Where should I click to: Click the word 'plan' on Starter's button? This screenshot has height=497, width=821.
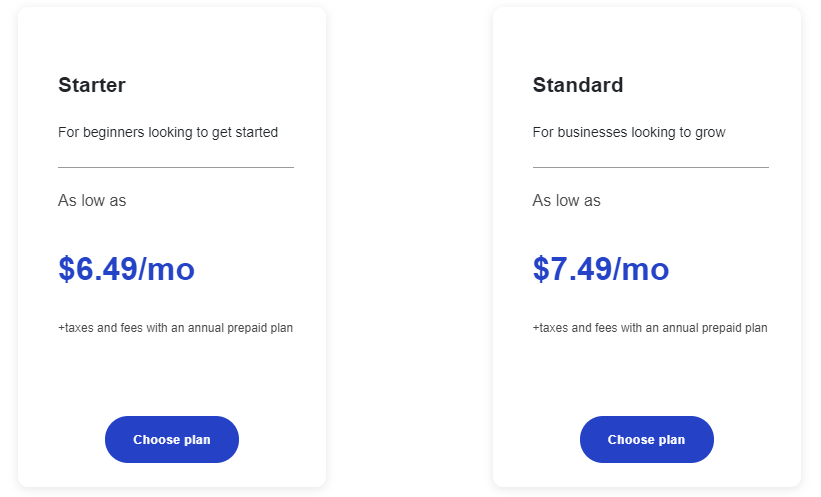[197, 440]
